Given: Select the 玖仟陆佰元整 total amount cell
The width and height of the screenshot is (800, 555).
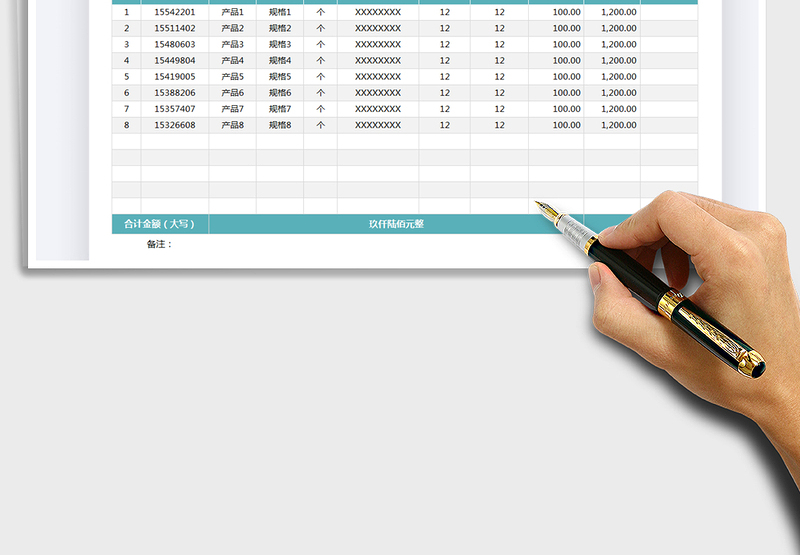Looking at the screenshot, I should [396, 224].
